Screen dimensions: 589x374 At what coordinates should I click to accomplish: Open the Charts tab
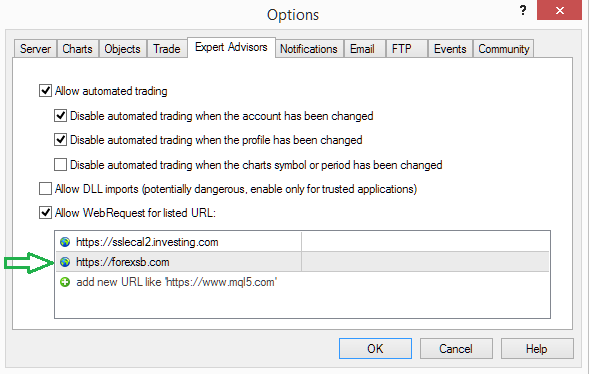coord(77,49)
